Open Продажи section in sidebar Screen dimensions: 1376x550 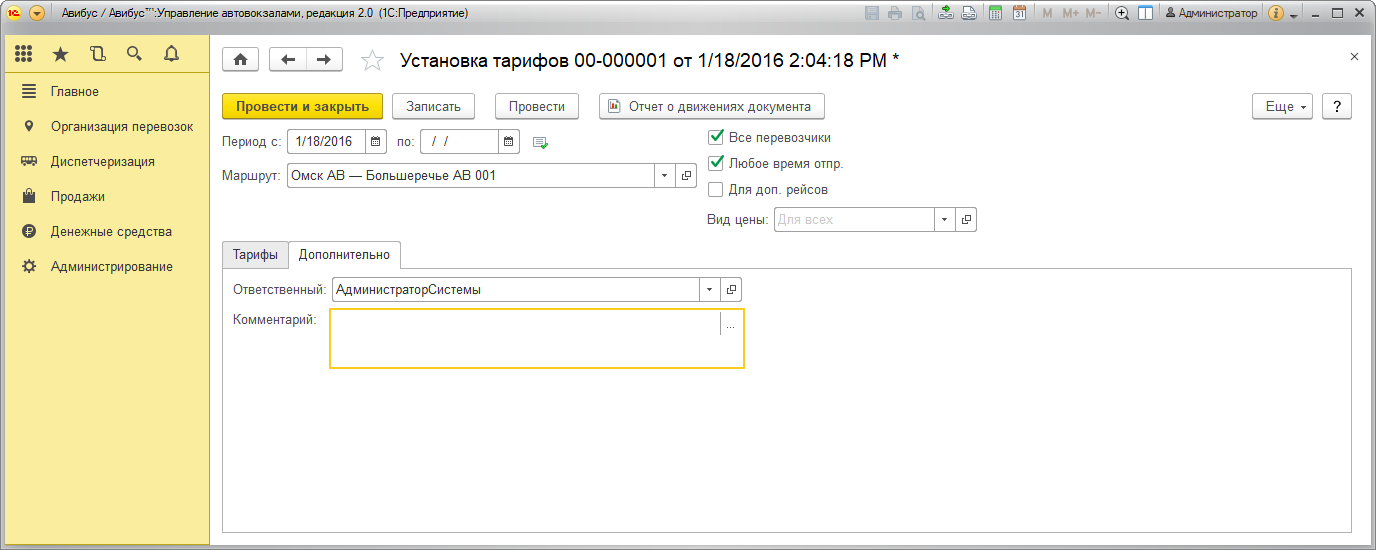tap(78, 197)
